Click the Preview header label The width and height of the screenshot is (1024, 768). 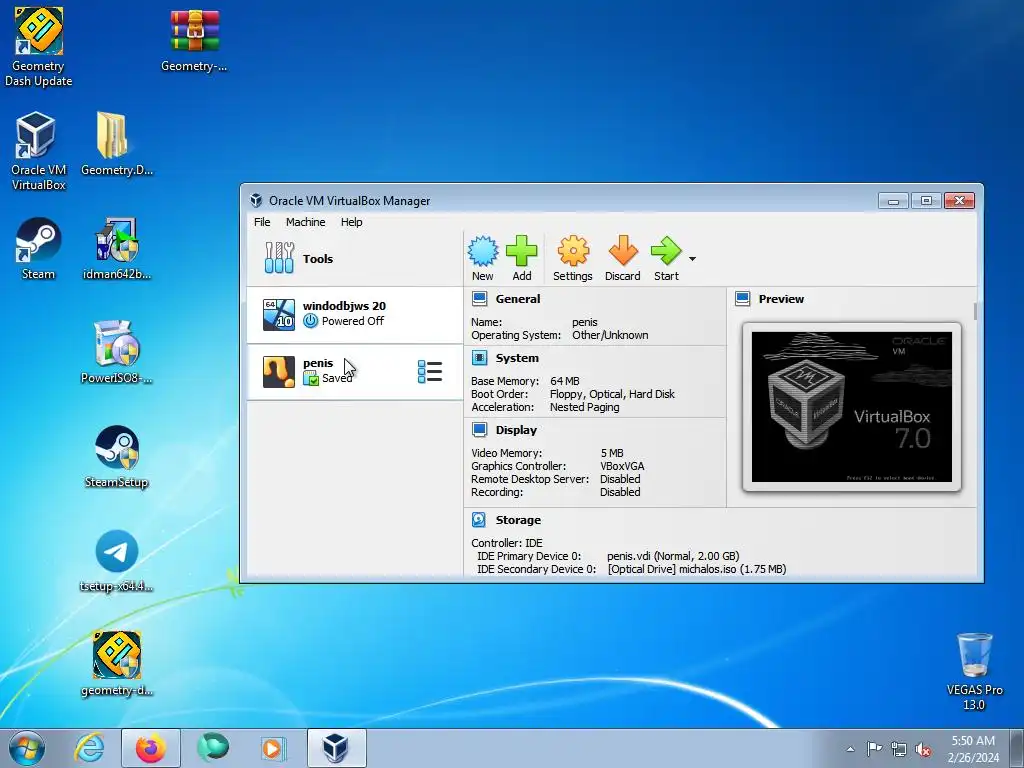click(781, 299)
